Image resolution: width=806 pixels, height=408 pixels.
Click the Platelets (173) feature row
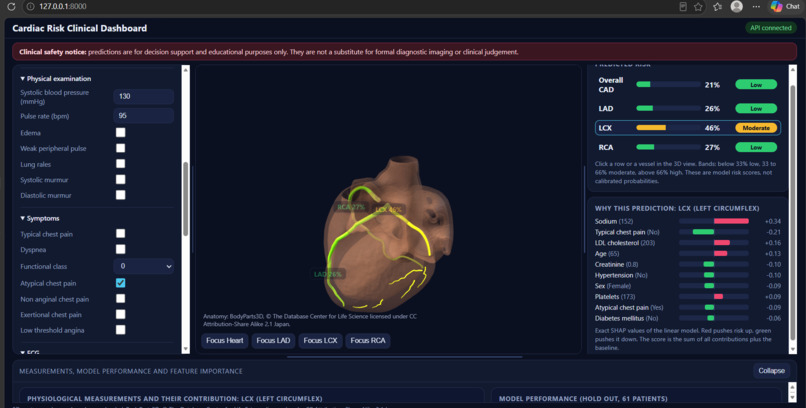[688, 296]
